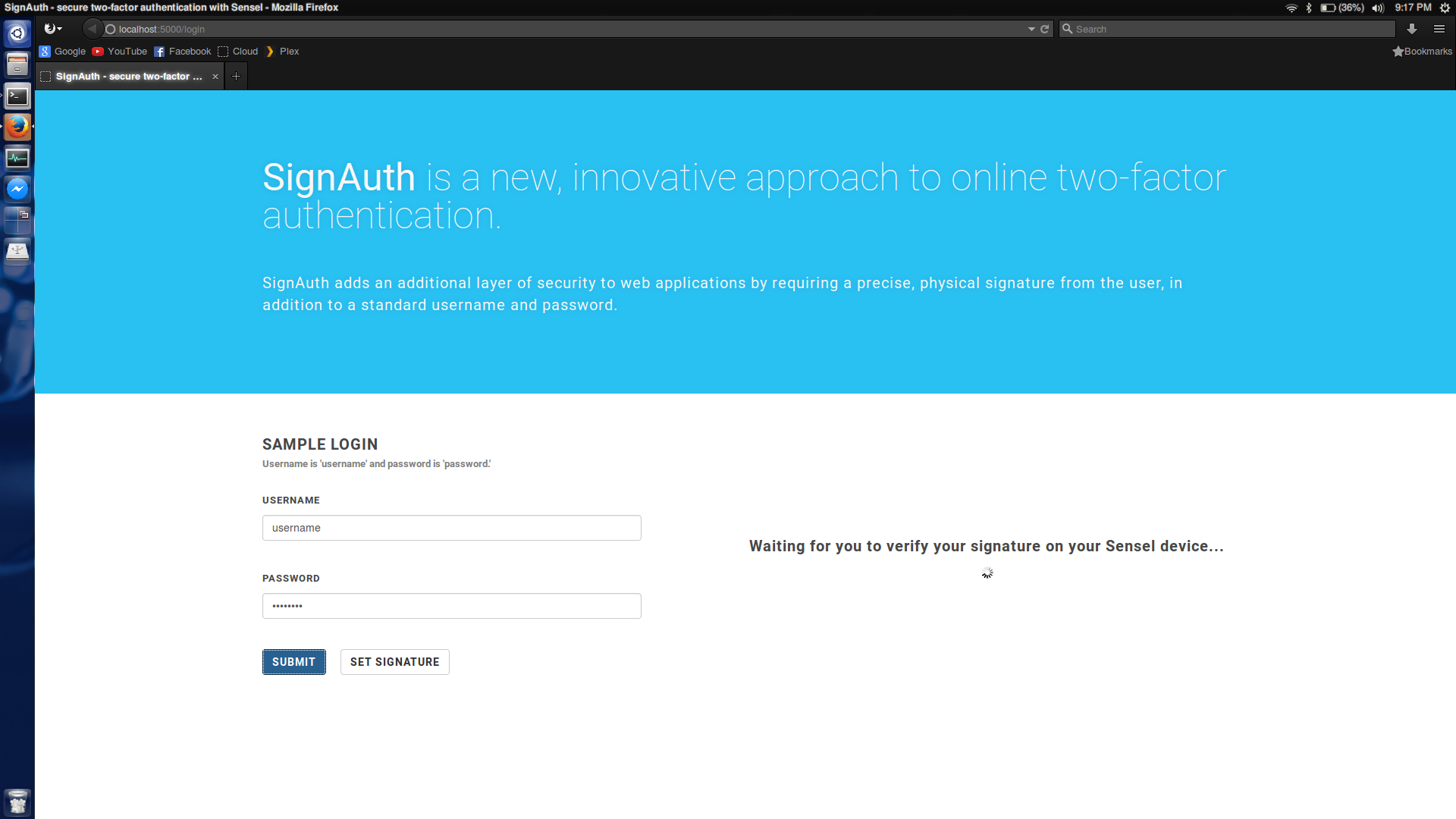The width and height of the screenshot is (1456, 819).
Task: Open the downloads arrow in toolbar
Action: pos(1411,29)
